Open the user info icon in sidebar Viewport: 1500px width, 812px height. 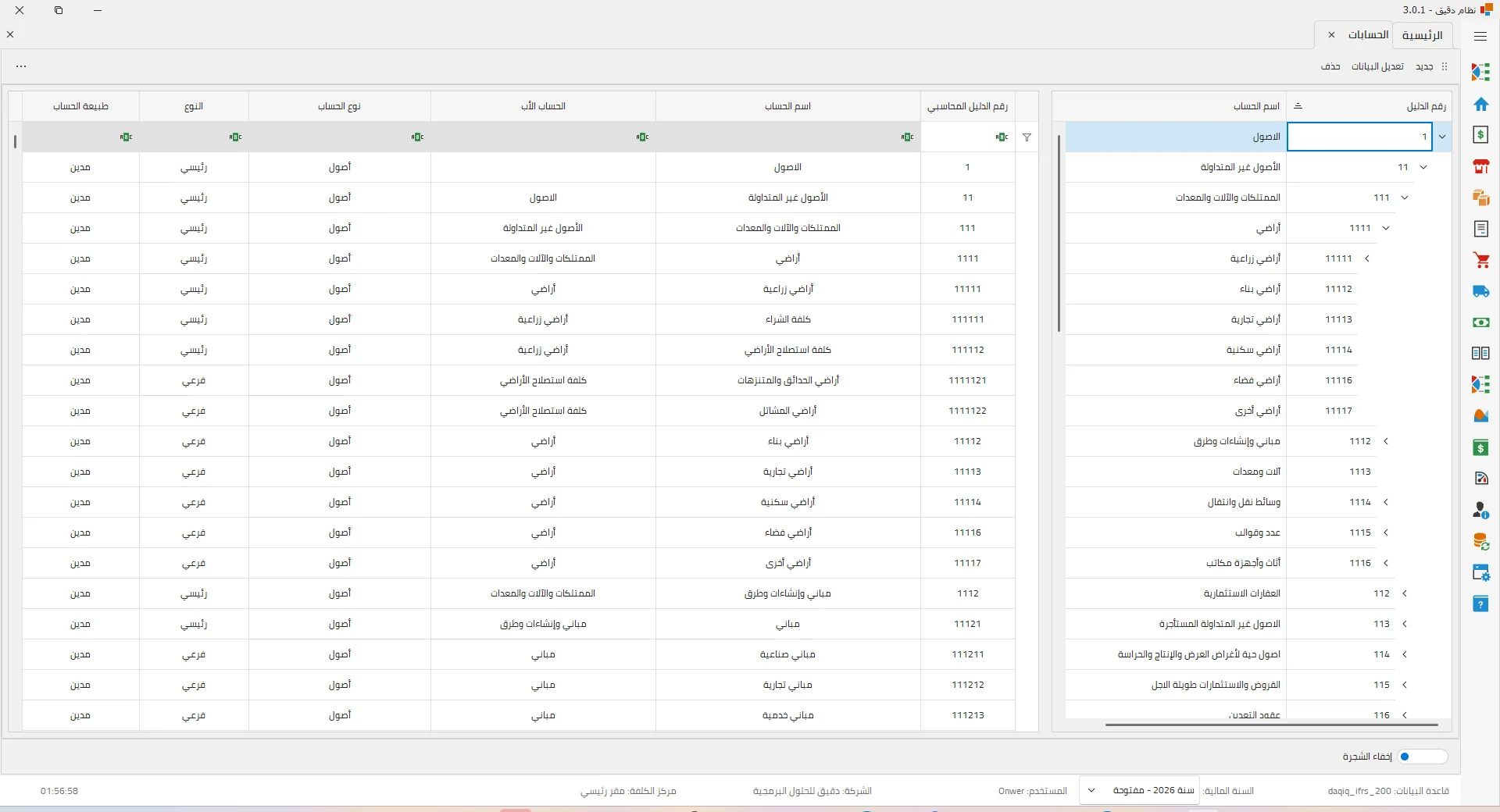point(1480,510)
